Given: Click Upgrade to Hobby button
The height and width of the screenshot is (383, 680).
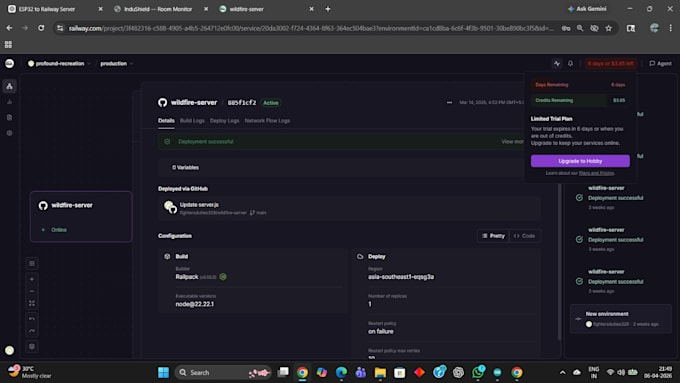Looking at the screenshot, I should click(x=580, y=161).
